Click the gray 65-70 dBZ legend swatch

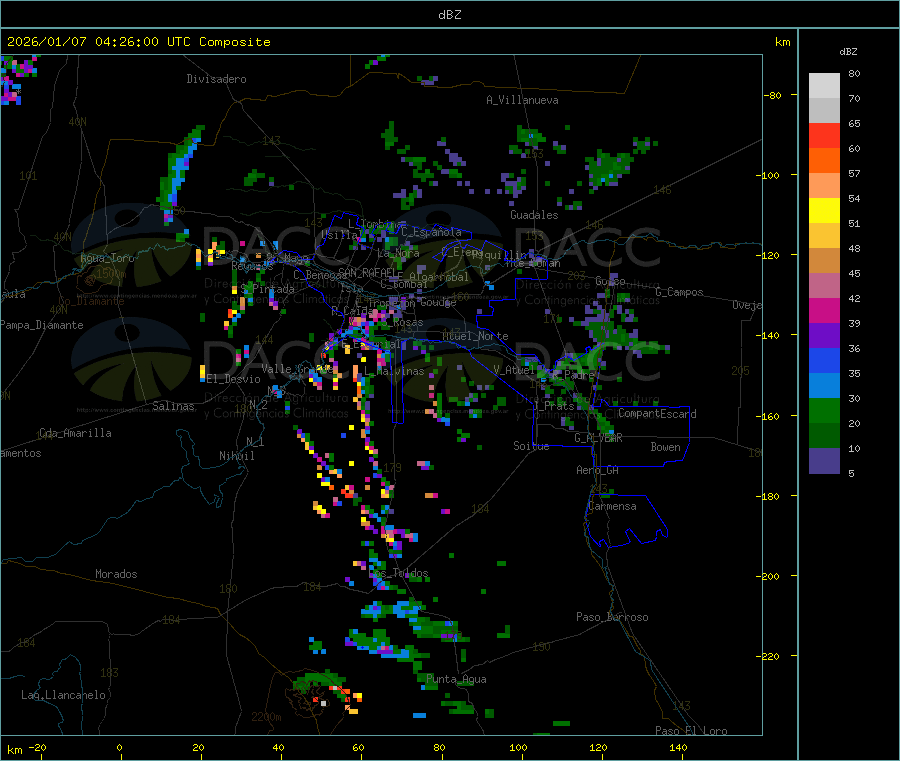pyautogui.click(x=824, y=111)
